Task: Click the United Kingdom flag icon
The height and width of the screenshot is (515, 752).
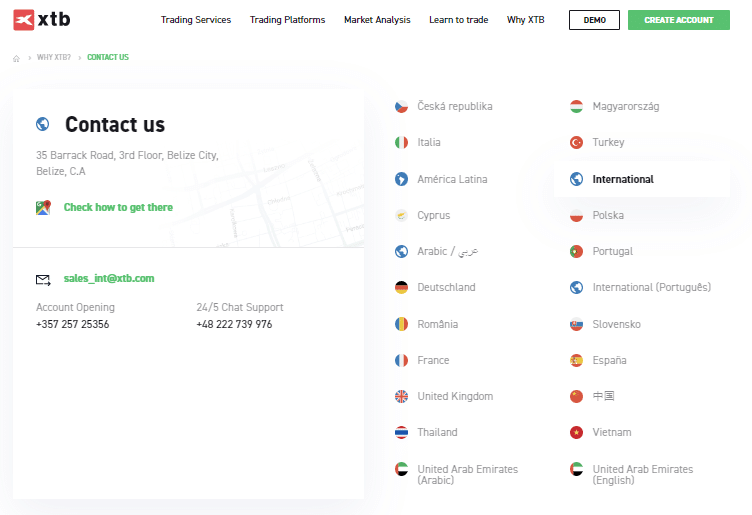Action: [401, 396]
